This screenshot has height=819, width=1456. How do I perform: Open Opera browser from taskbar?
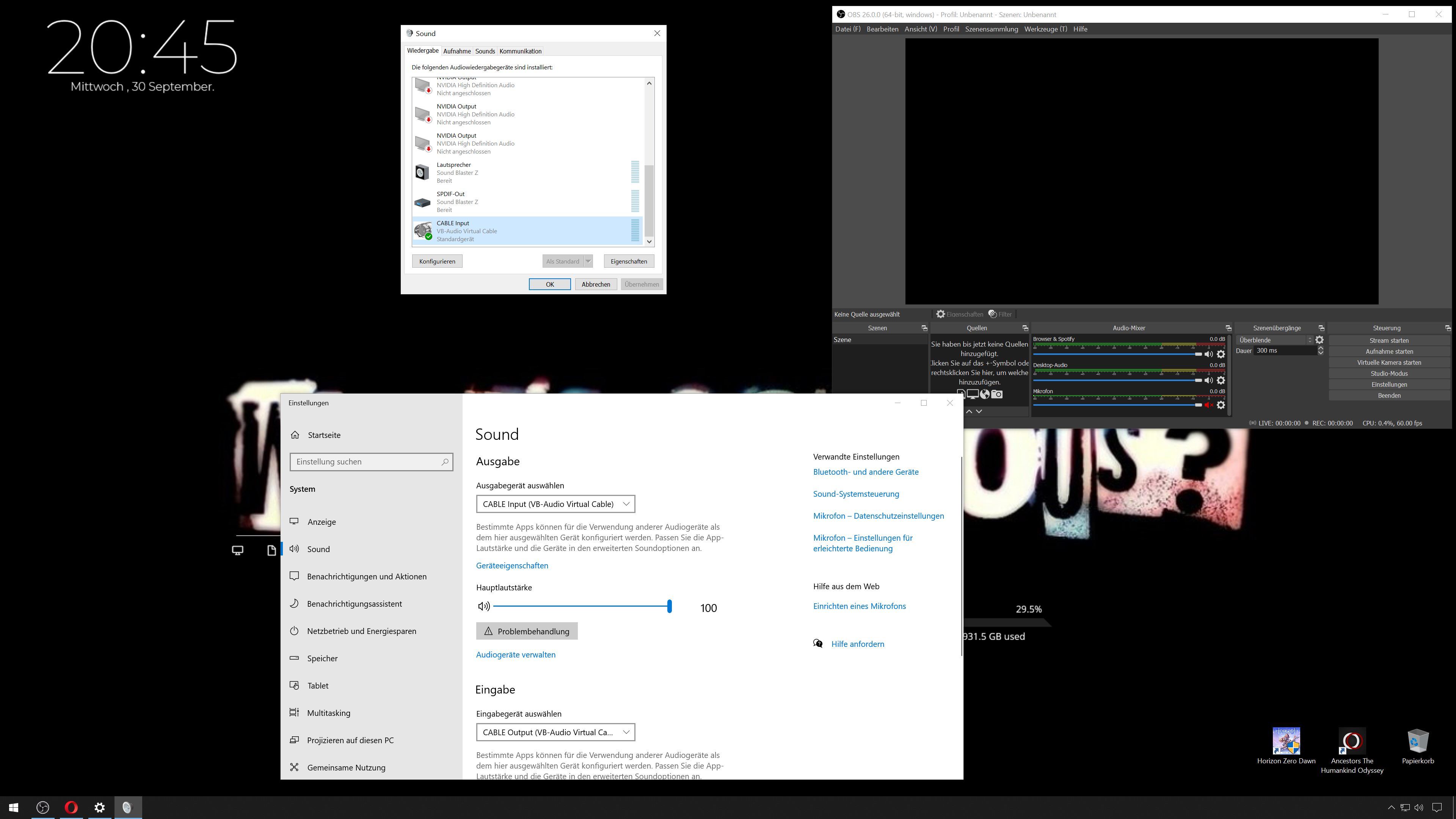coord(71,808)
